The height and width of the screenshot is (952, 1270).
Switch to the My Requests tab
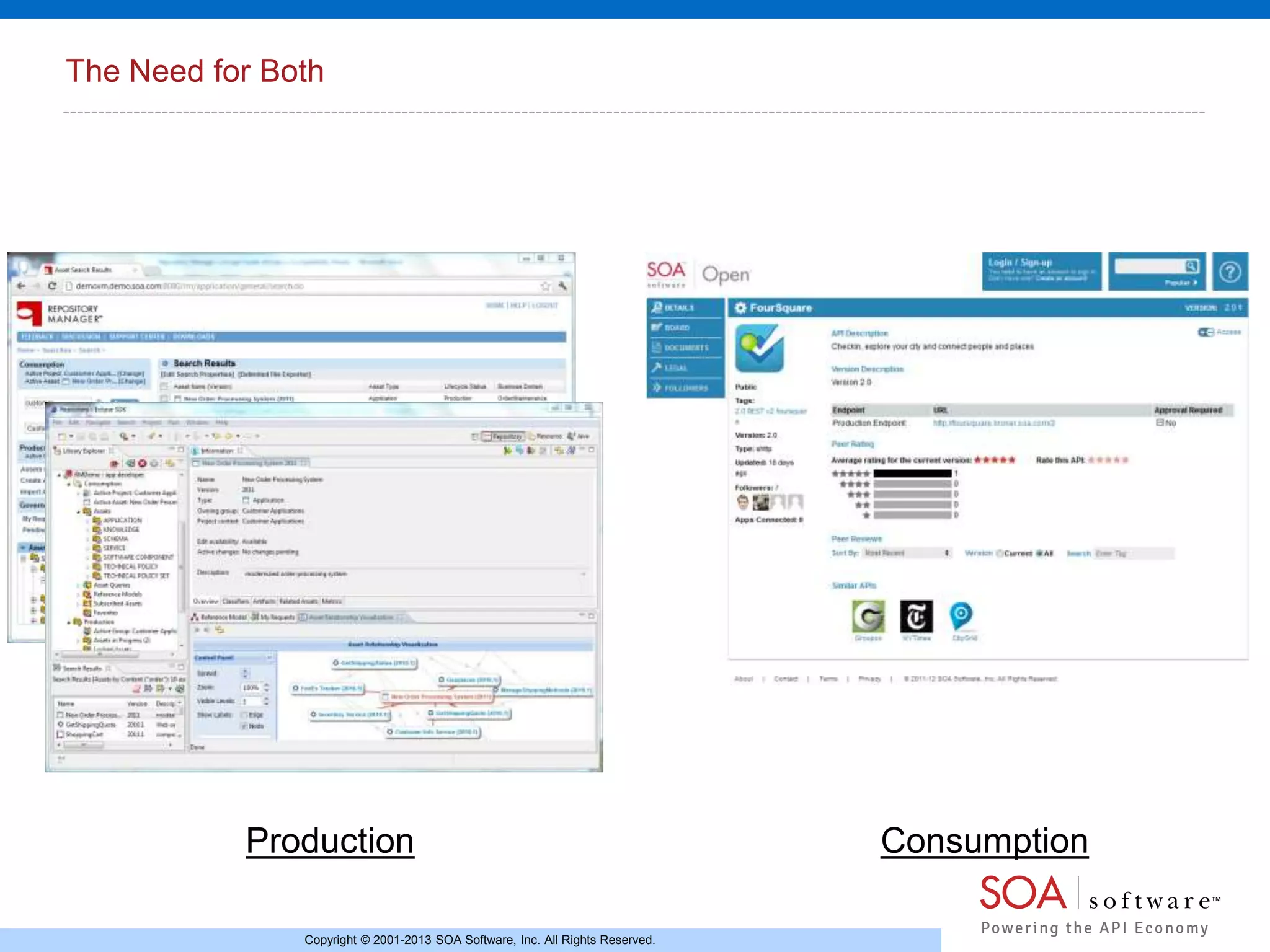273,617
